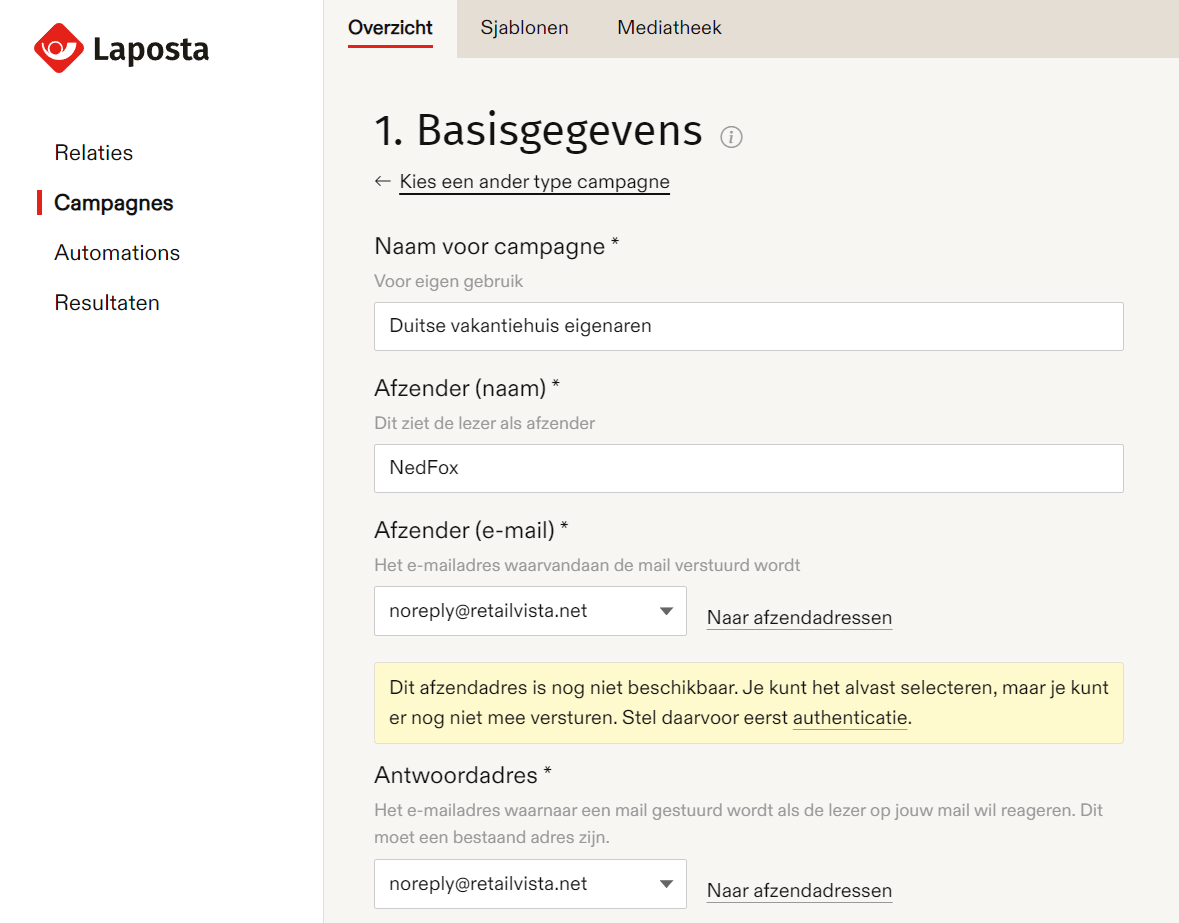Viewport: 1179px width, 923px height.
Task: Click the back arrow before the campaign type link
Action: coord(382,181)
